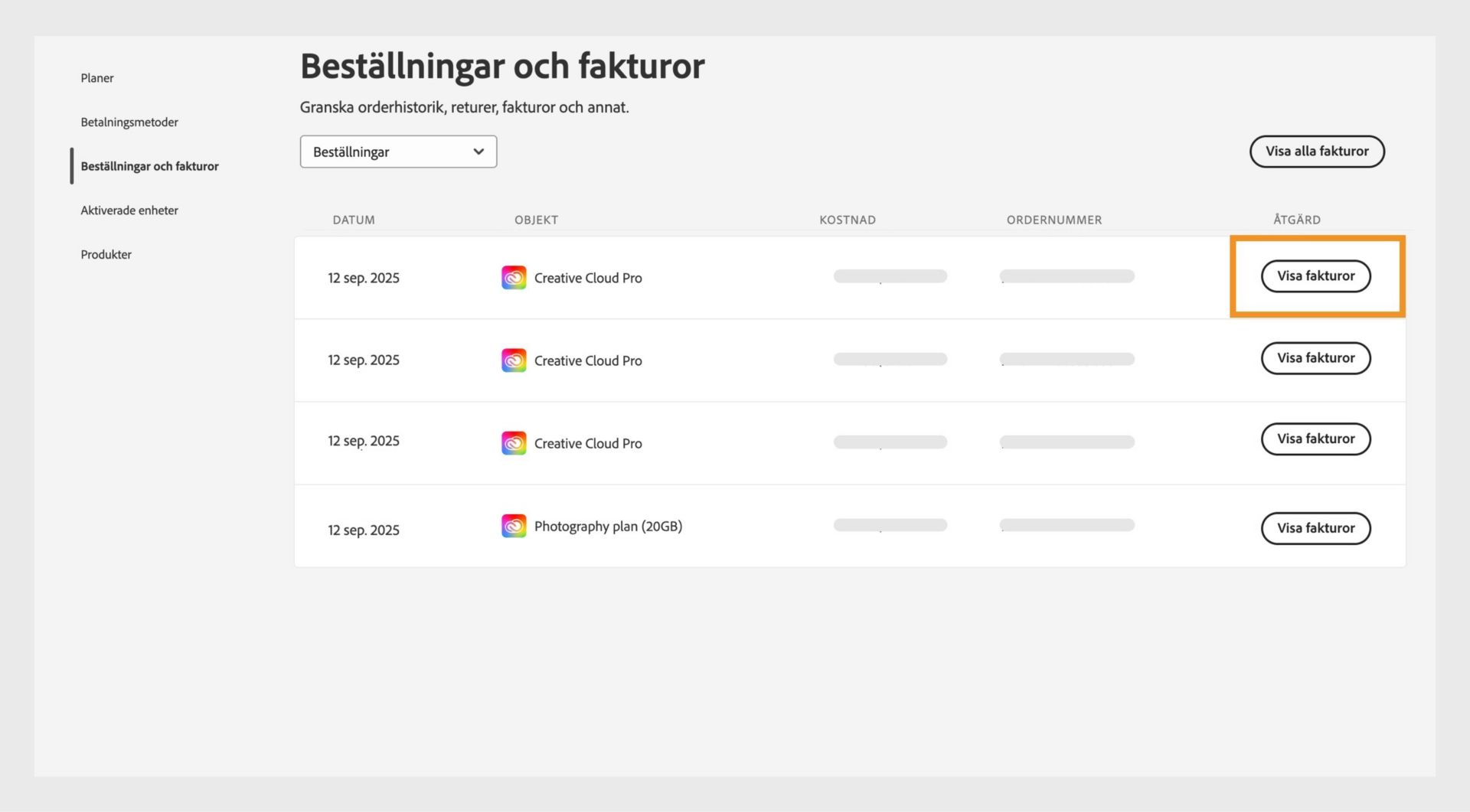
Task: Click the redacted order number in the Photography plan row
Action: (x=1067, y=525)
